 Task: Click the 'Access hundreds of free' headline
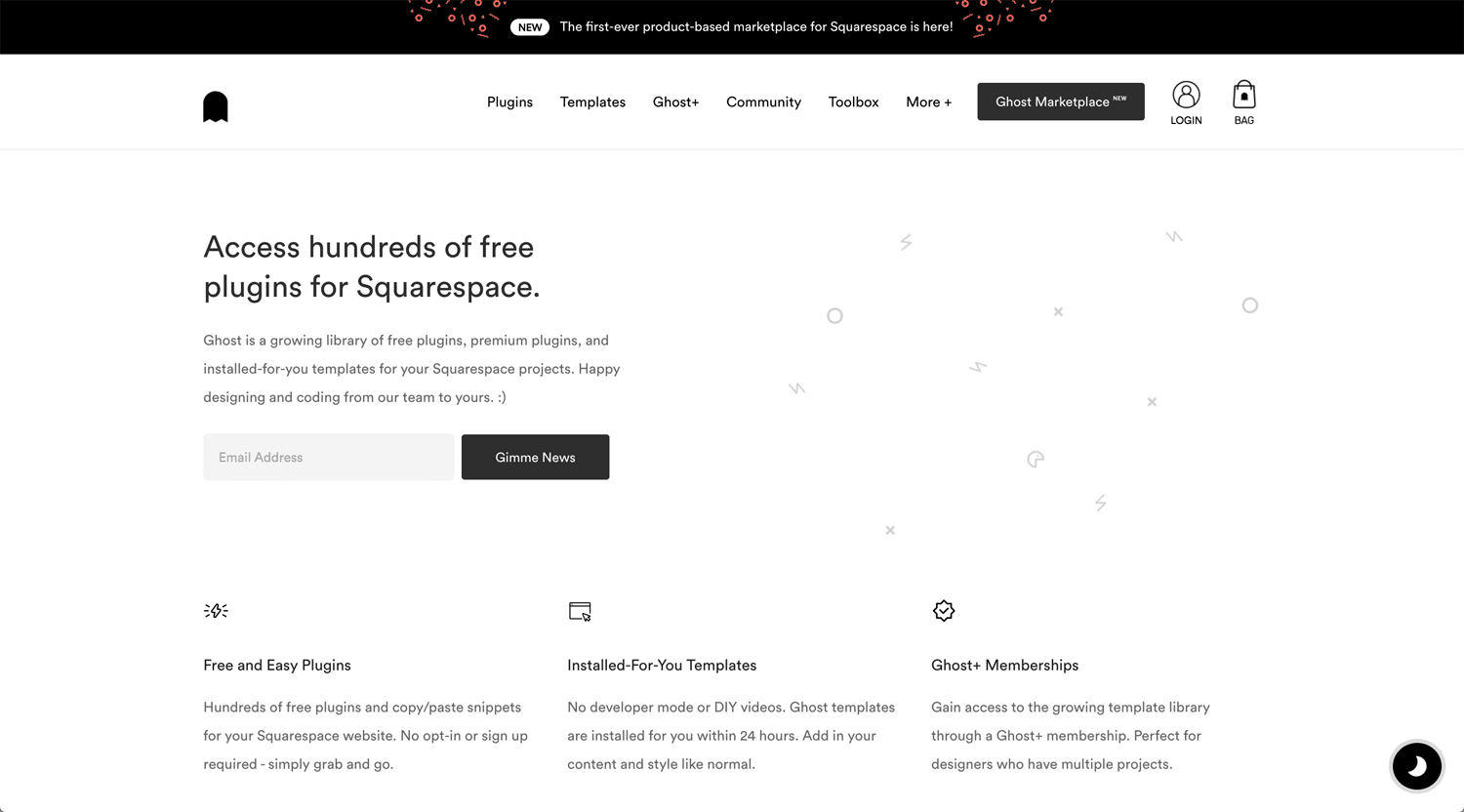click(371, 266)
